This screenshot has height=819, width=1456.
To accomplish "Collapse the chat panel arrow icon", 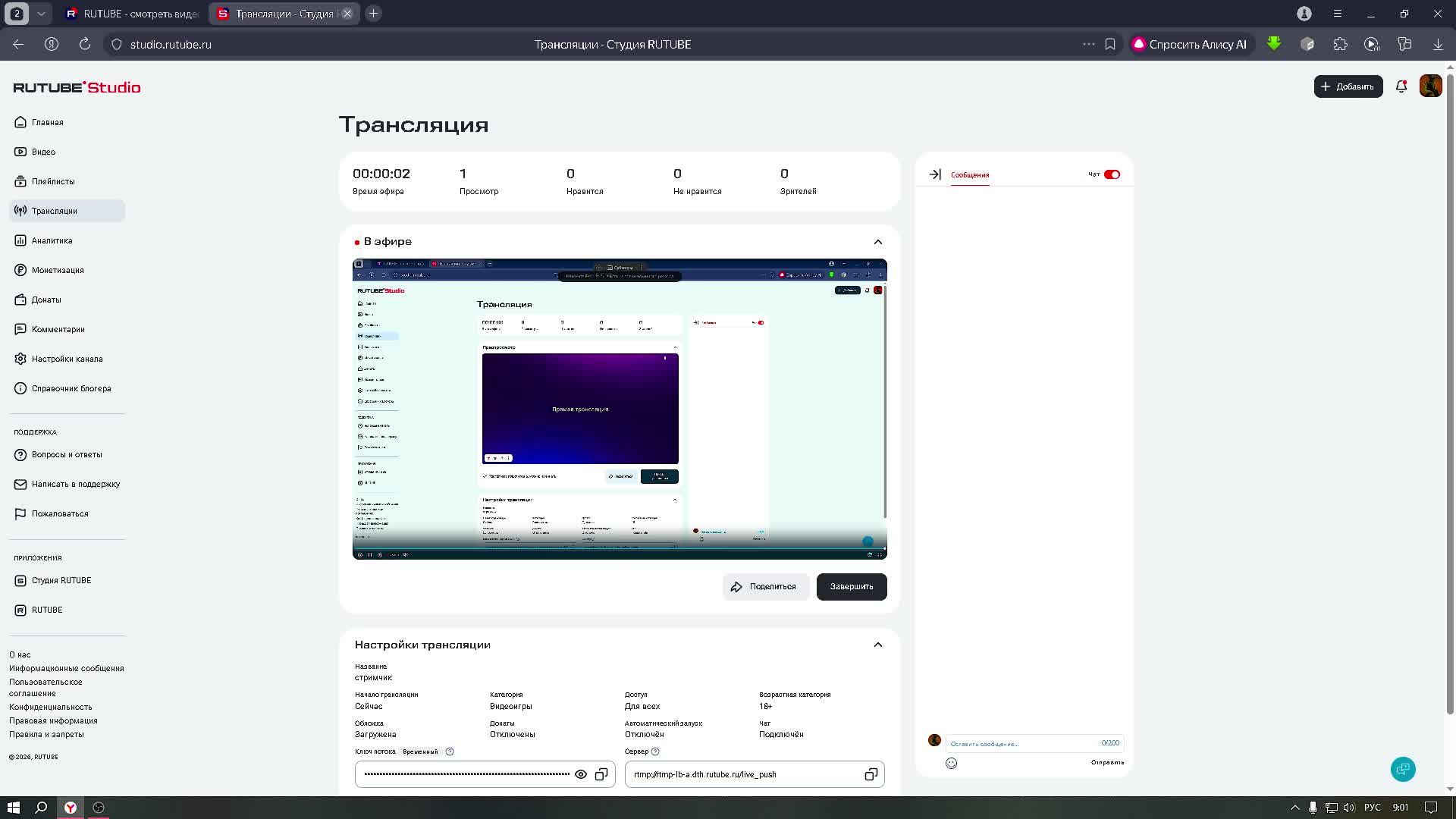I will point(934,174).
